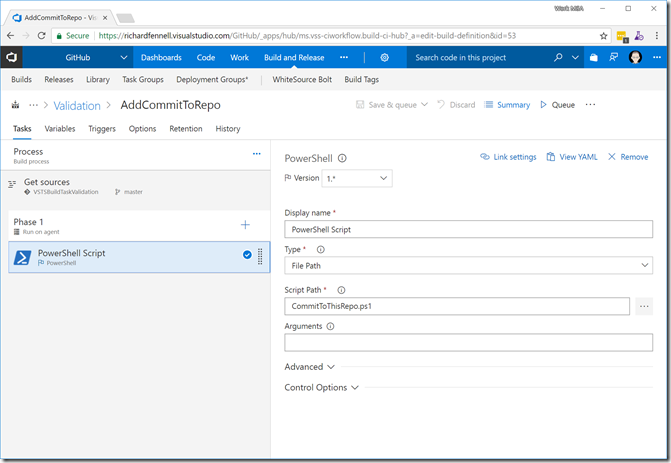Switch to the Options tab

143,129
